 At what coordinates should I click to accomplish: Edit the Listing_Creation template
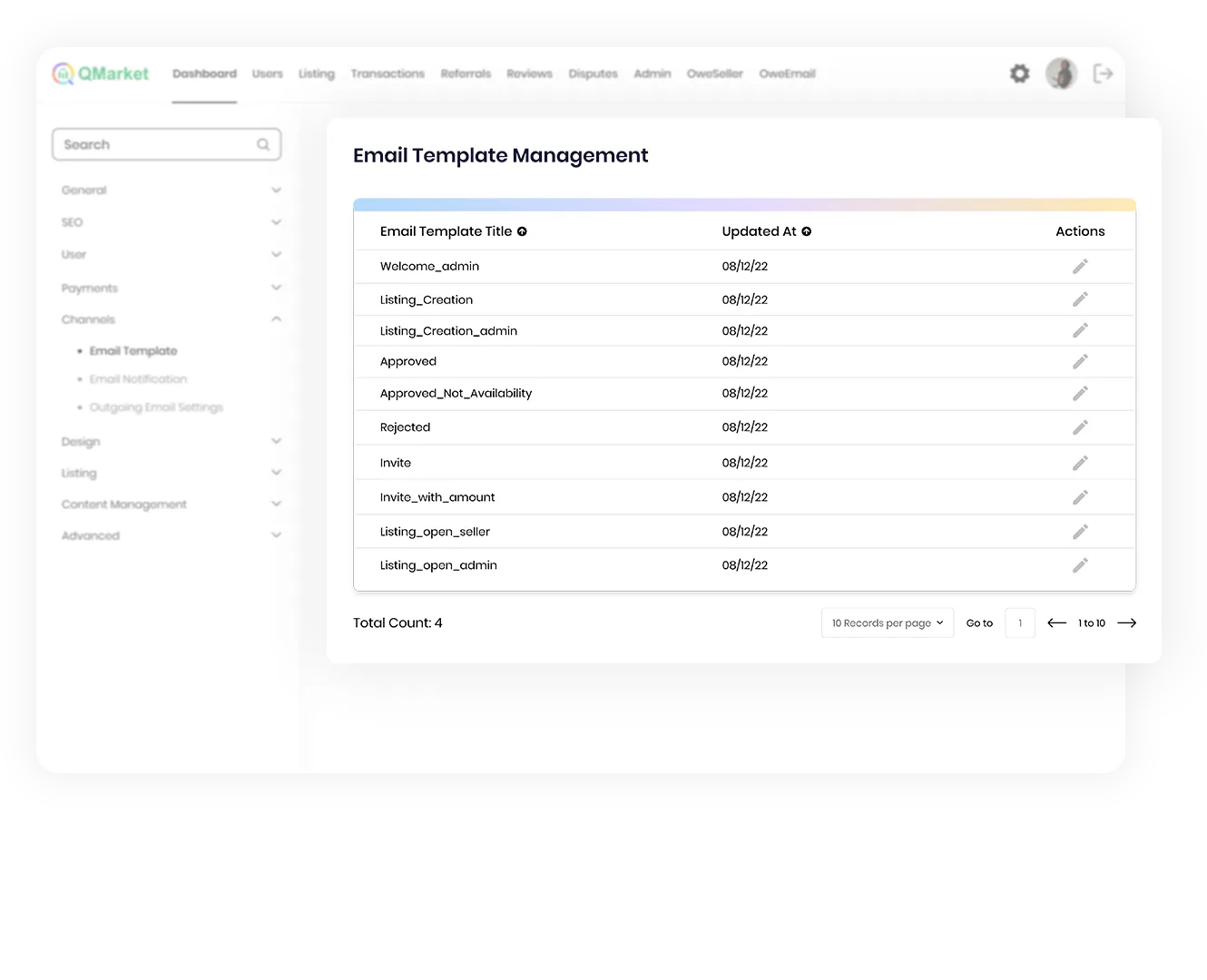(1080, 299)
